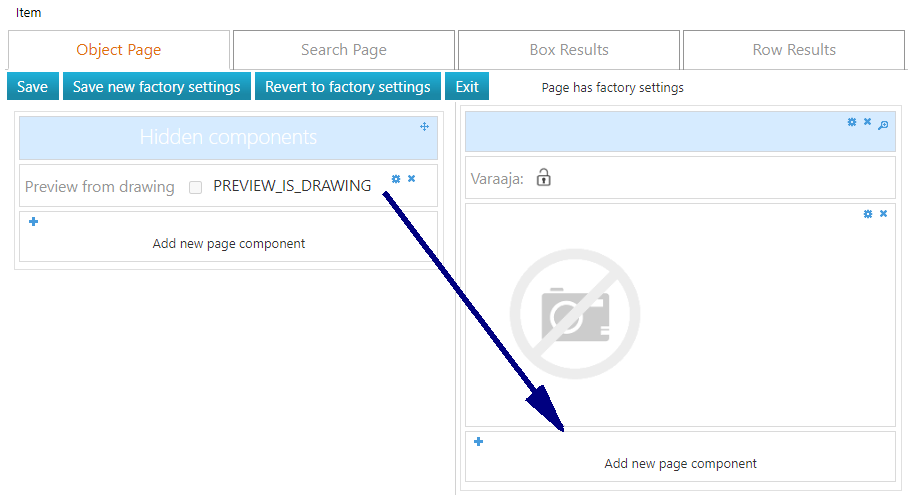
Task: Click the X icon in right blue header
Action: pos(867,122)
